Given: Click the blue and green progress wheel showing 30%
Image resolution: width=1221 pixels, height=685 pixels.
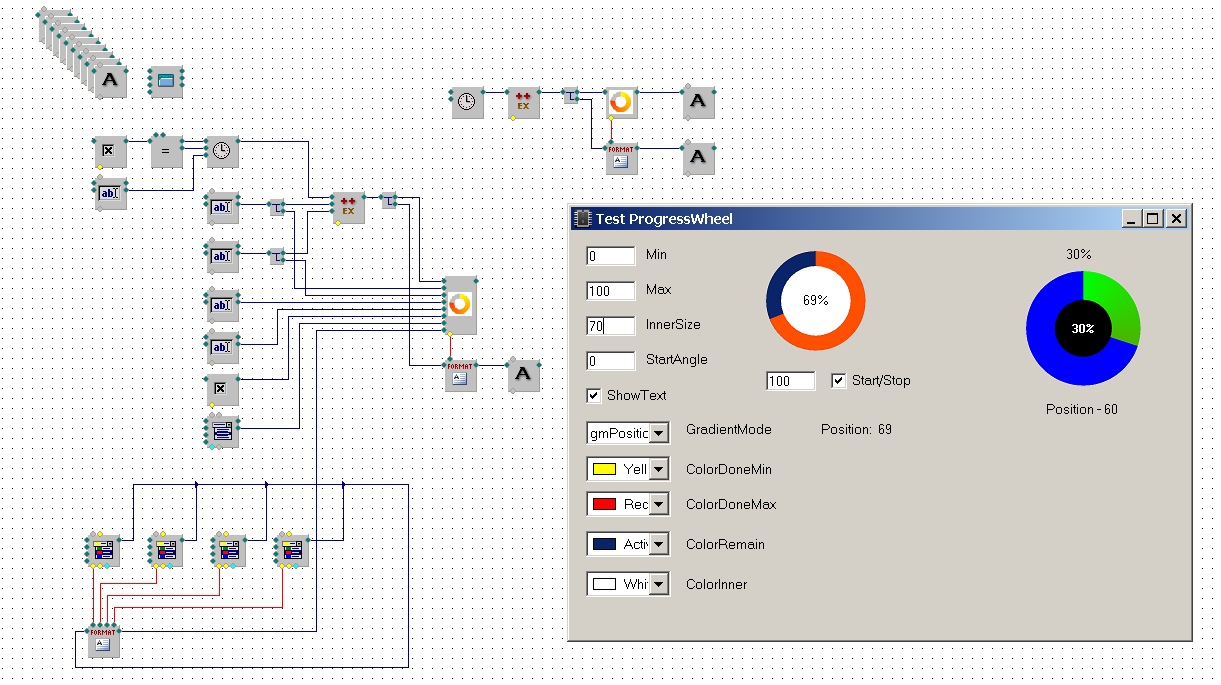Looking at the screenshot, I should [1083, 328].
